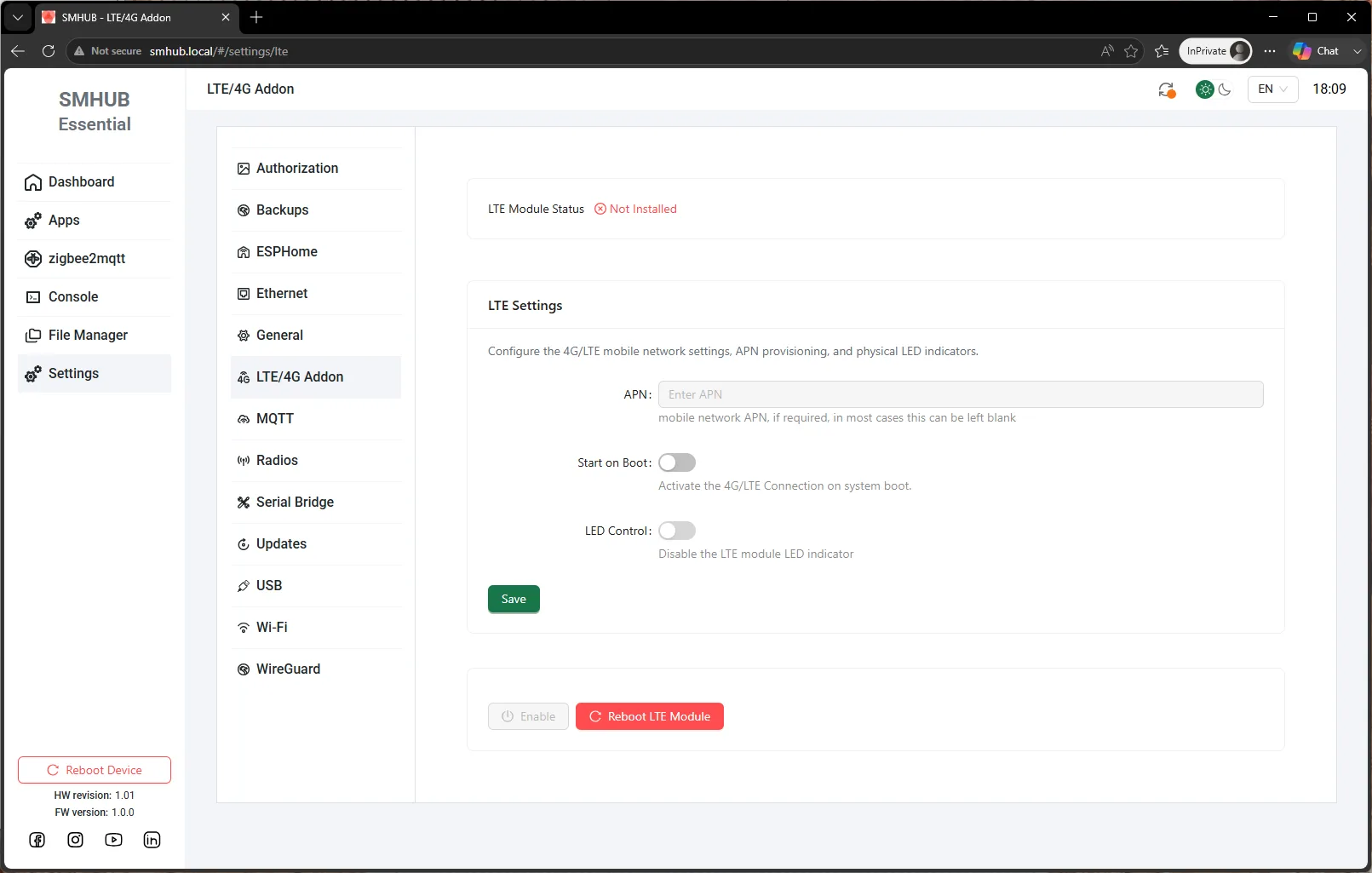Click the Not secure site info

107,51
